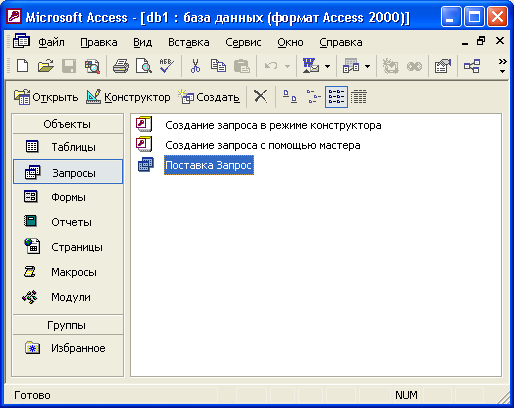Open the Окно menu
Screen dimensions: 514x408
[x=290, y=42]
